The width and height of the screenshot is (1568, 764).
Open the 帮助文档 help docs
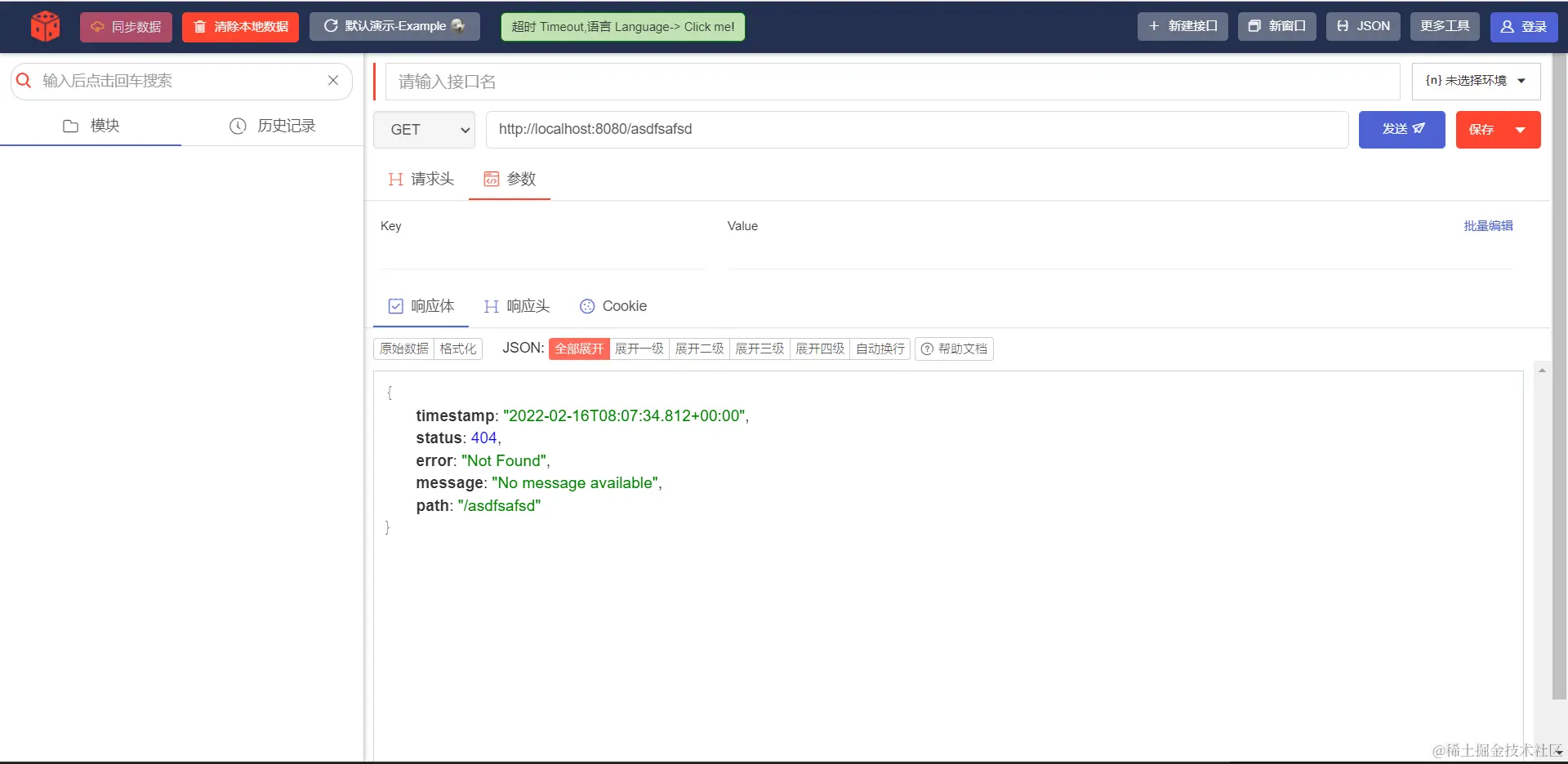tap(954, 349)
